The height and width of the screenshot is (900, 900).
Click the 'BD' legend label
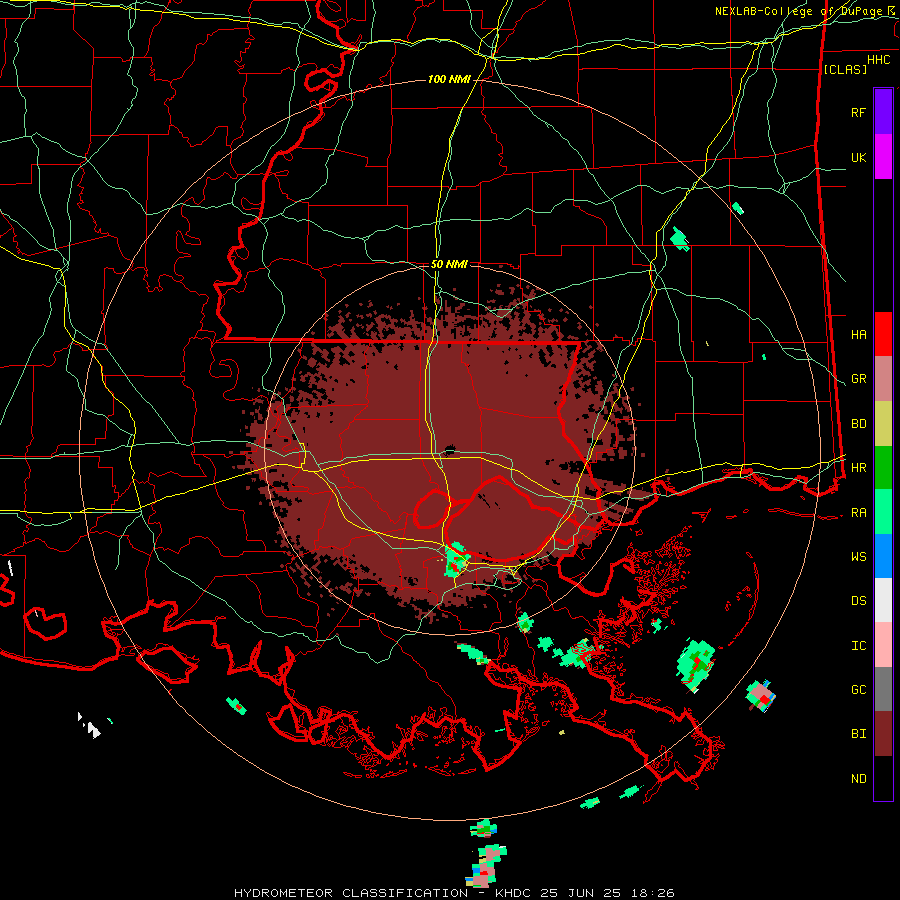tap(858, 424)
